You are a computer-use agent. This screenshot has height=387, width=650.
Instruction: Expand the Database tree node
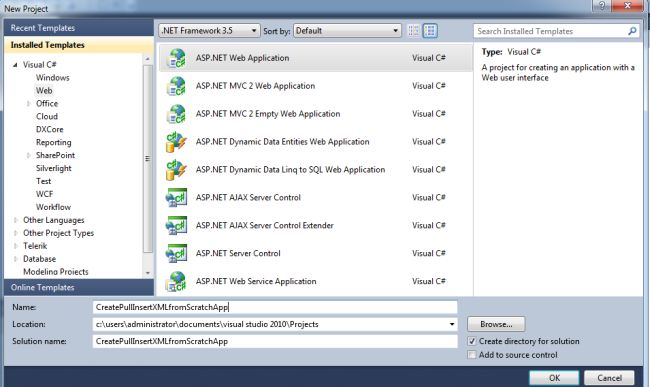point(16,259)
